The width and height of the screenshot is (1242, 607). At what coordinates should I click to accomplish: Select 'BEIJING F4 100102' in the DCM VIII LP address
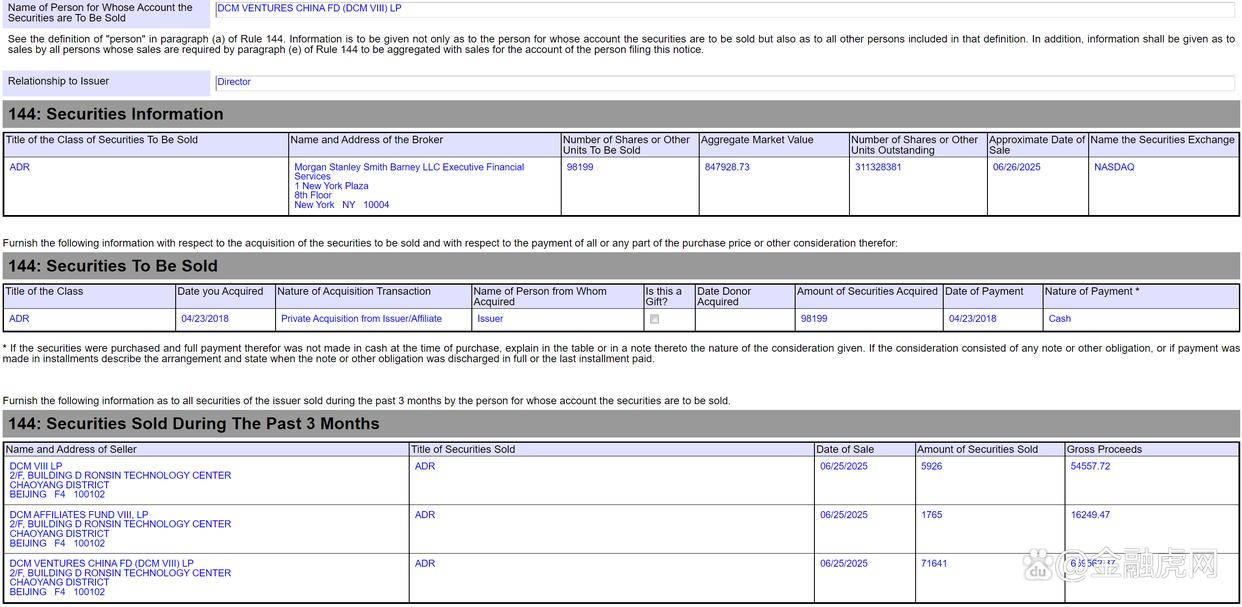57,494
